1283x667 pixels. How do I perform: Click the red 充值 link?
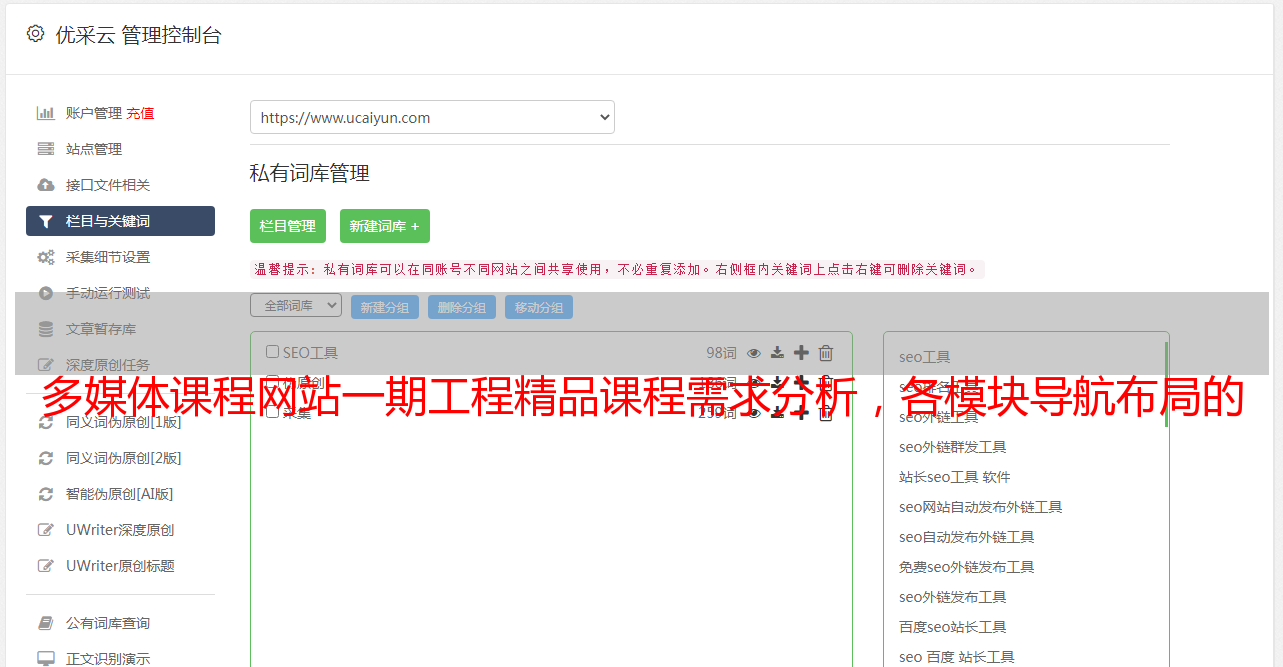140,113
